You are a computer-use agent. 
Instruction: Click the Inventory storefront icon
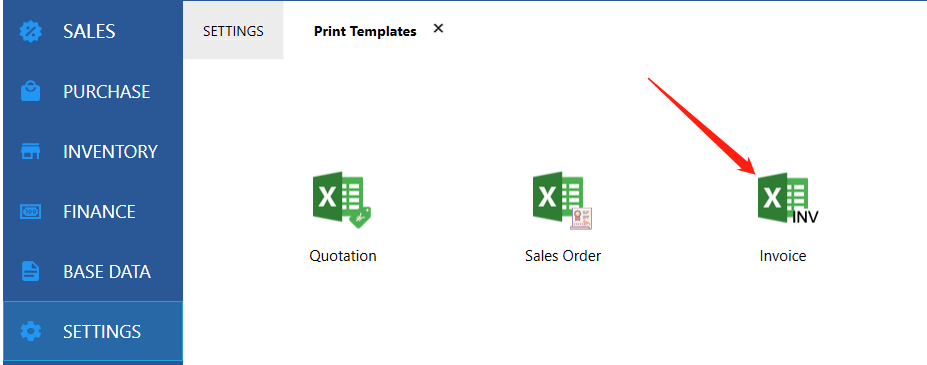click(31, 151)
